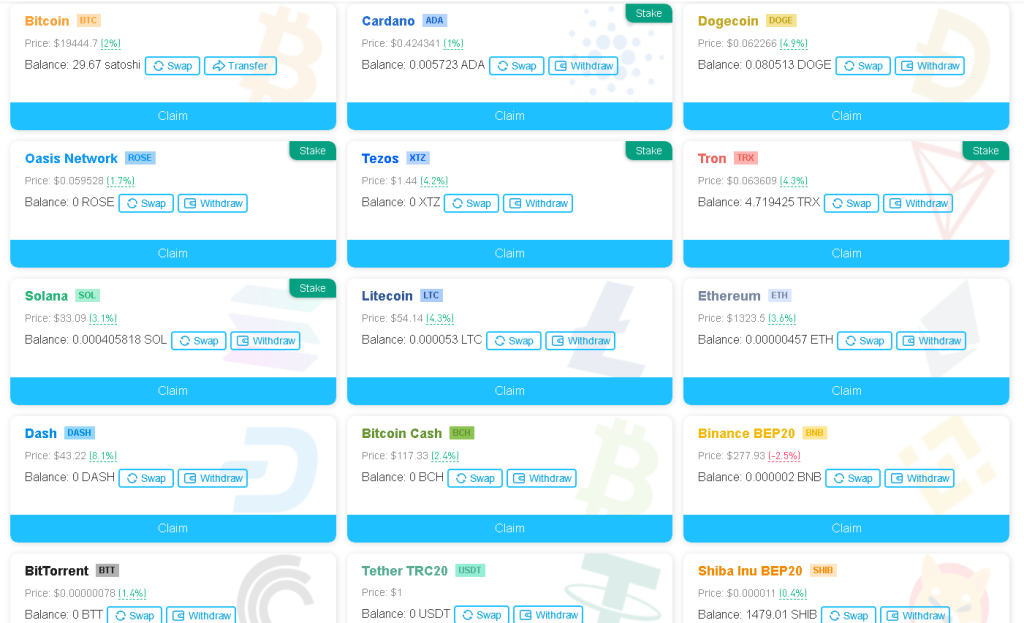Claim Ethereum reward

[846, 391]
